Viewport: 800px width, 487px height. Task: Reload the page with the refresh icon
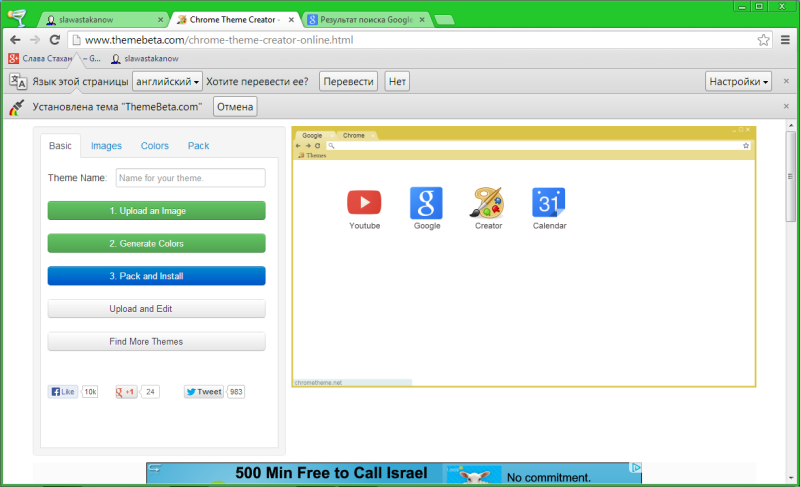click(x=55, y=40)
